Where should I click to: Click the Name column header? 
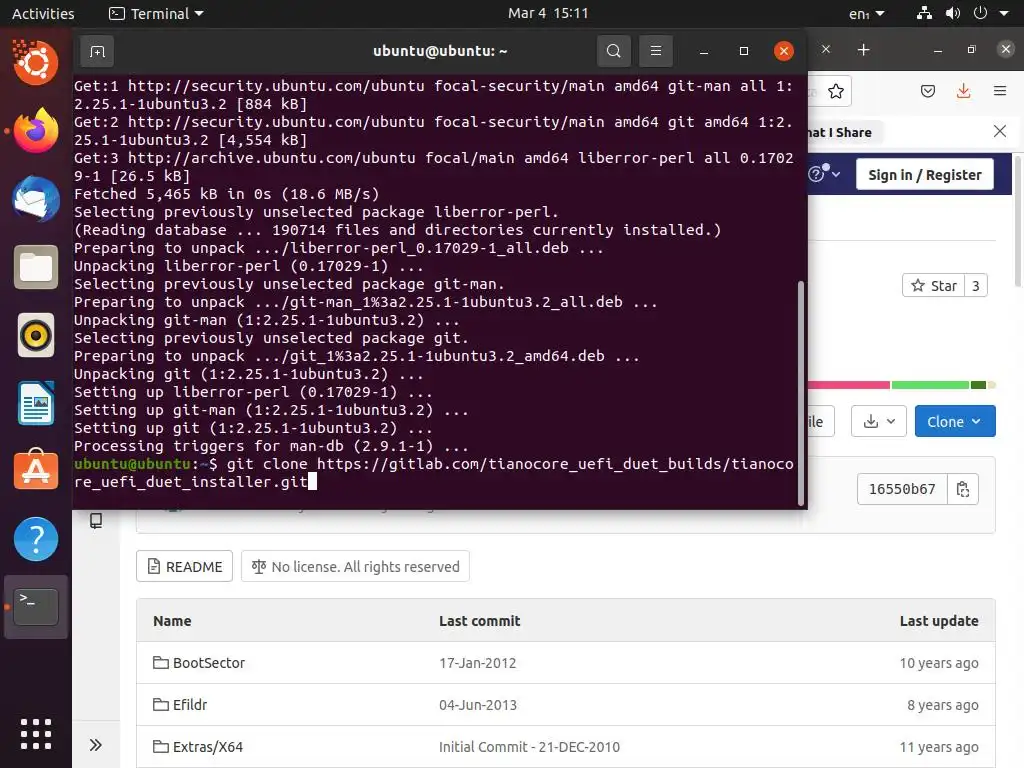[x=172, y=621]
